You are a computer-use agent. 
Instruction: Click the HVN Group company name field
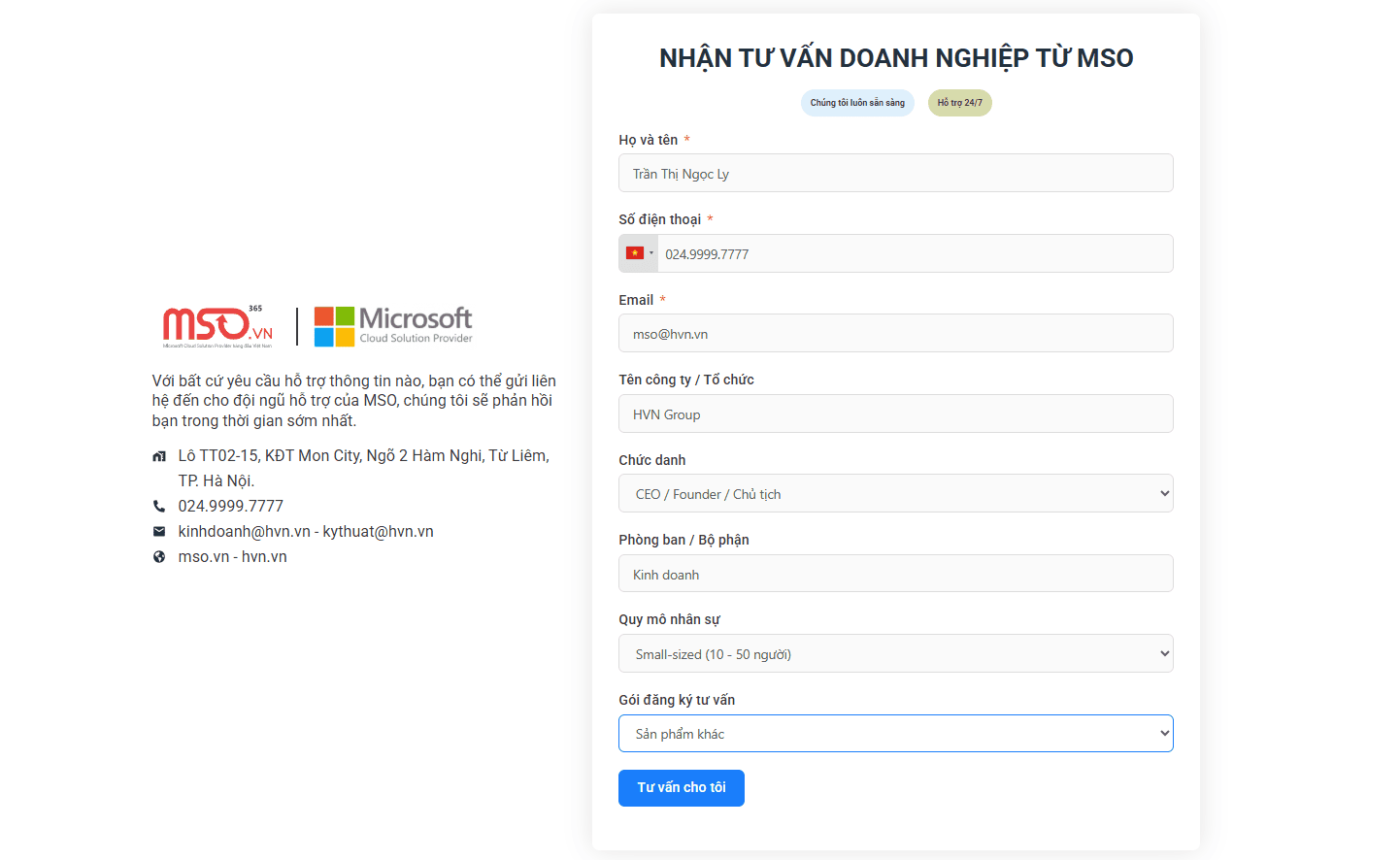(895, 413)
